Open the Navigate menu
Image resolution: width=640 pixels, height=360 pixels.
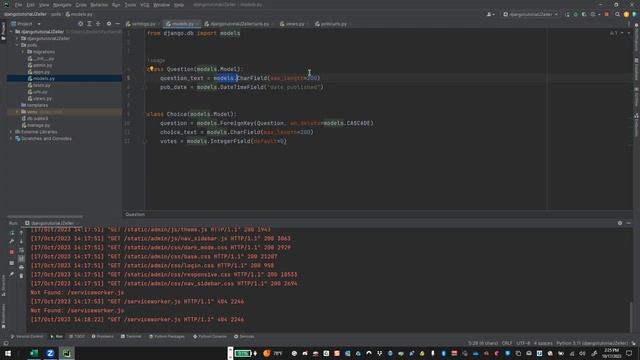coord(62,5)
